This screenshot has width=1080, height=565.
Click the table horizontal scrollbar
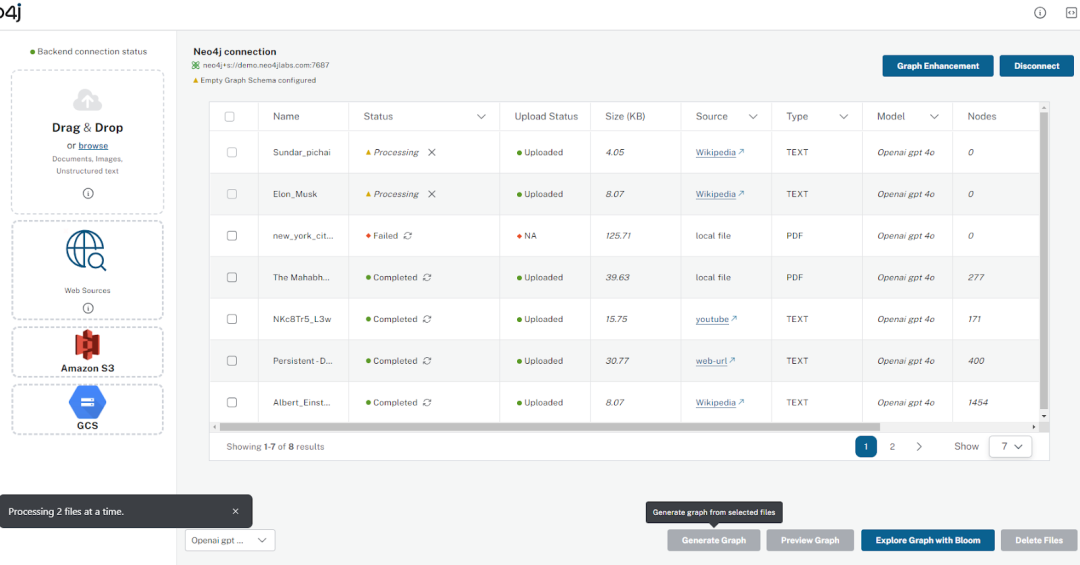(x=550, y=427)
